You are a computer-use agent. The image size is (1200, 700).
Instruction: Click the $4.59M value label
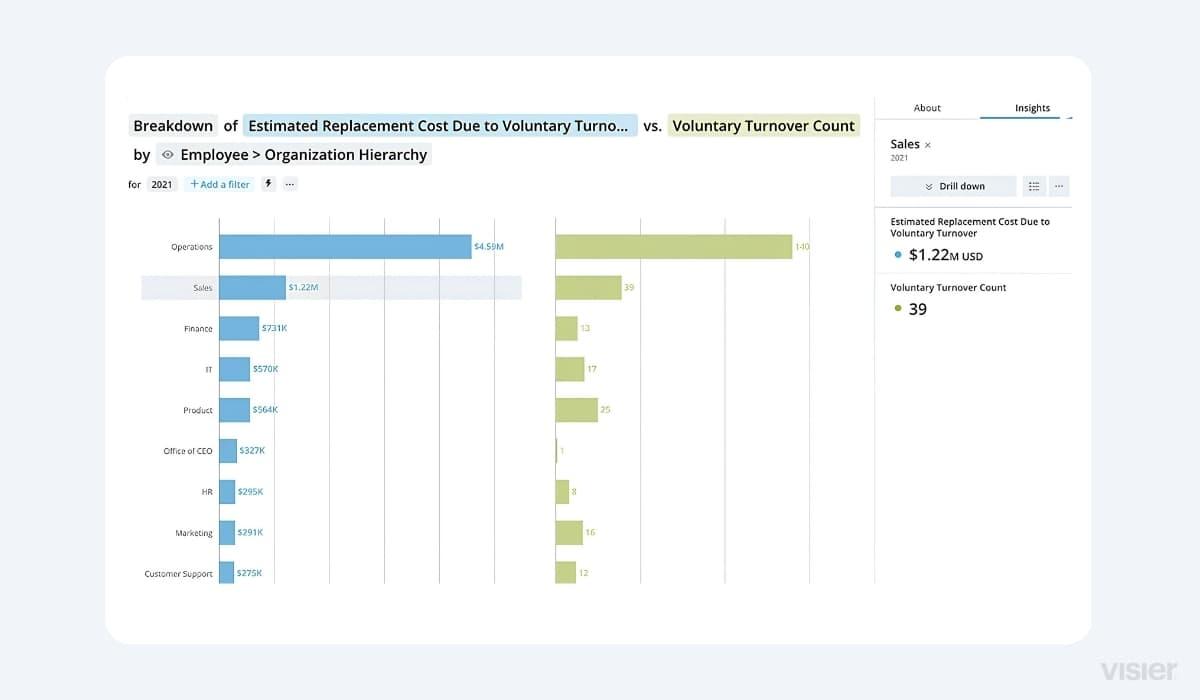[489, 247]
